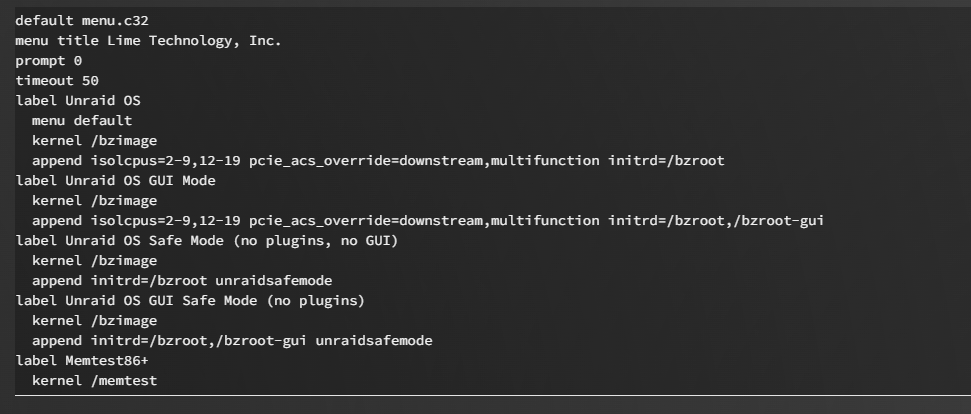Image resolution: width=971 pixels, height=414 pixels.
Task: Click the 'menu default' line
Action: pyautogui.click(x=82, y=121)
